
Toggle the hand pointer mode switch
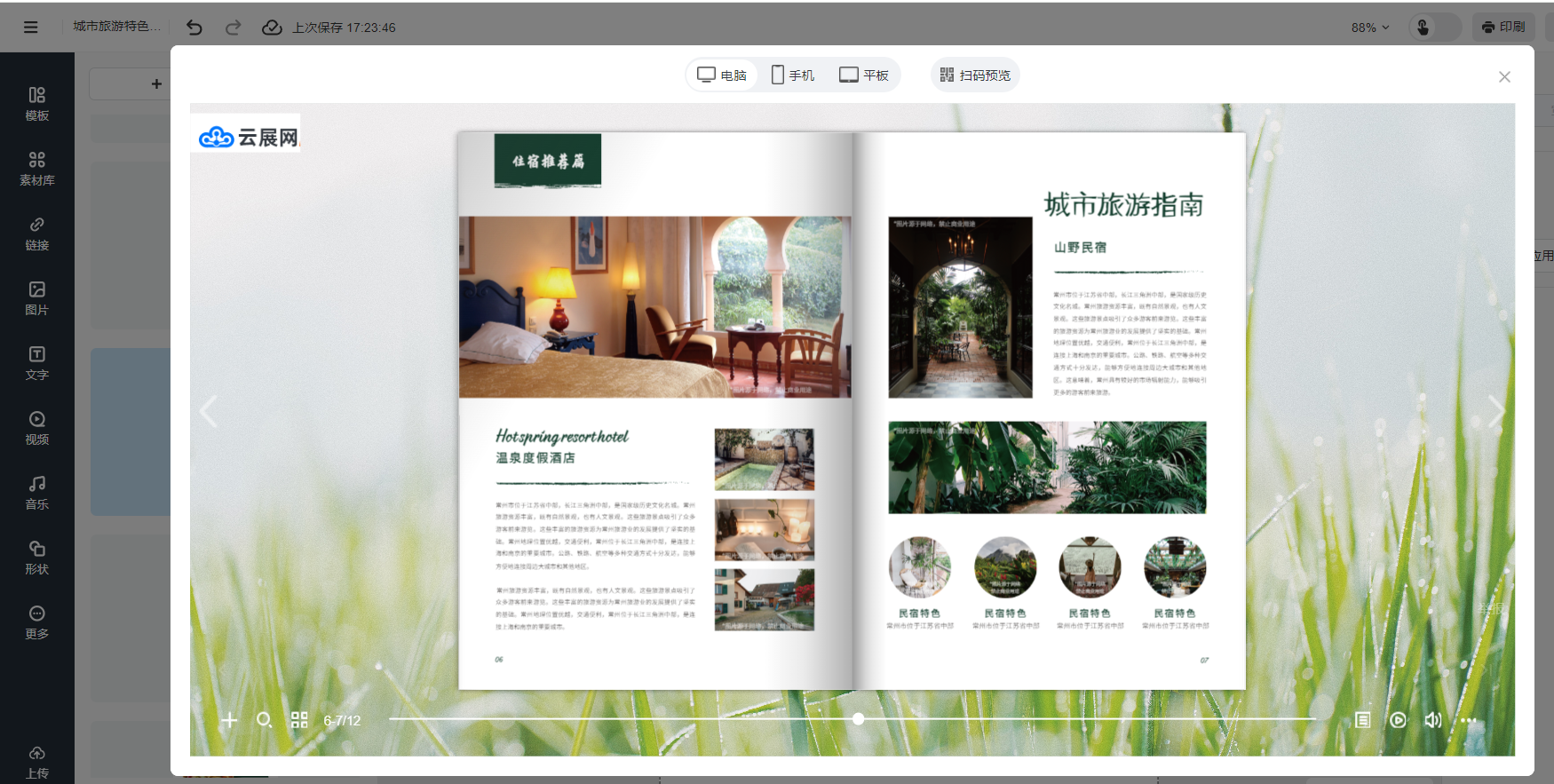tap(1434, 28)
